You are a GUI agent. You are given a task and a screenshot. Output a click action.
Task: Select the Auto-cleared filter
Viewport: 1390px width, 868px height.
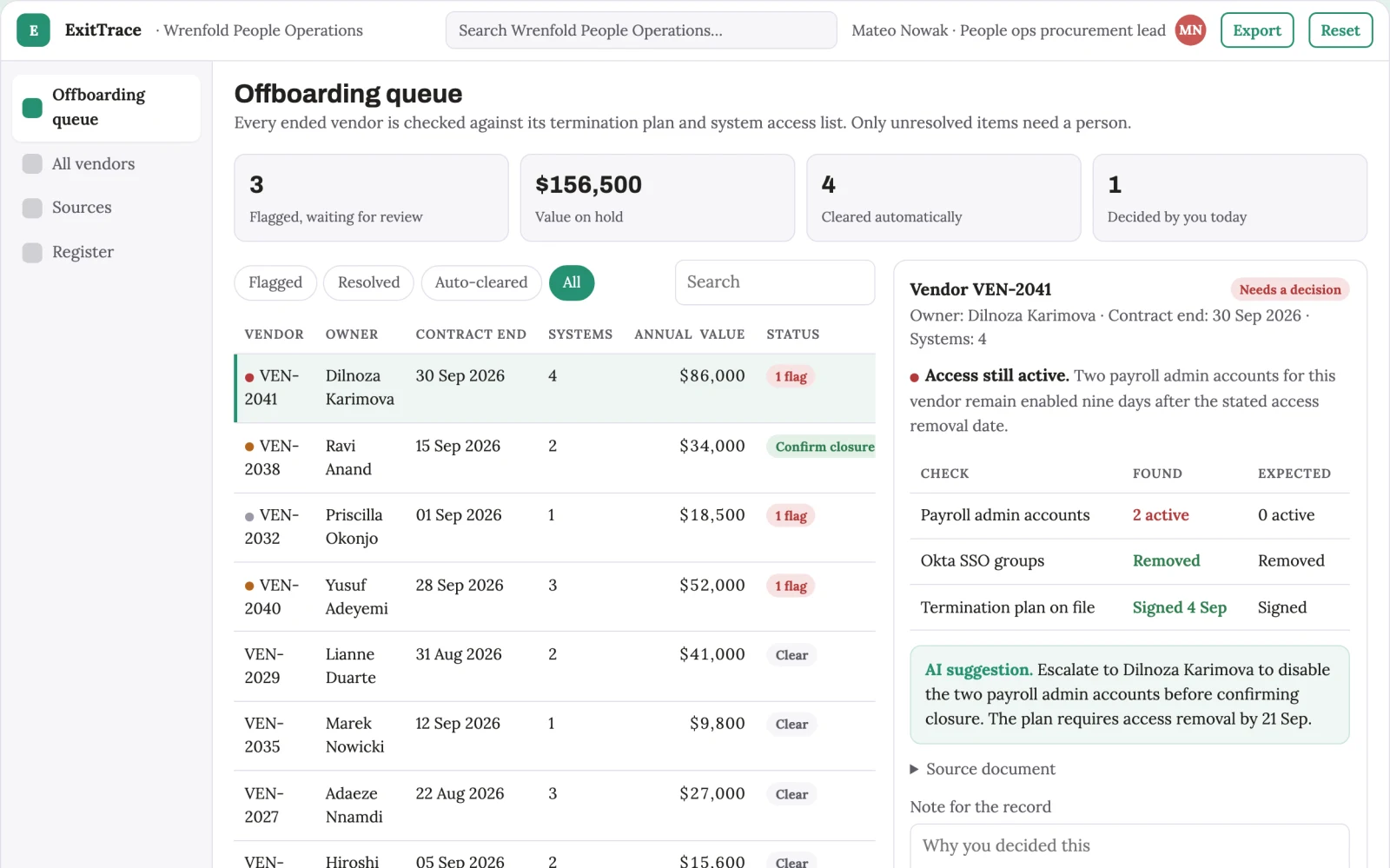[481, 282]
